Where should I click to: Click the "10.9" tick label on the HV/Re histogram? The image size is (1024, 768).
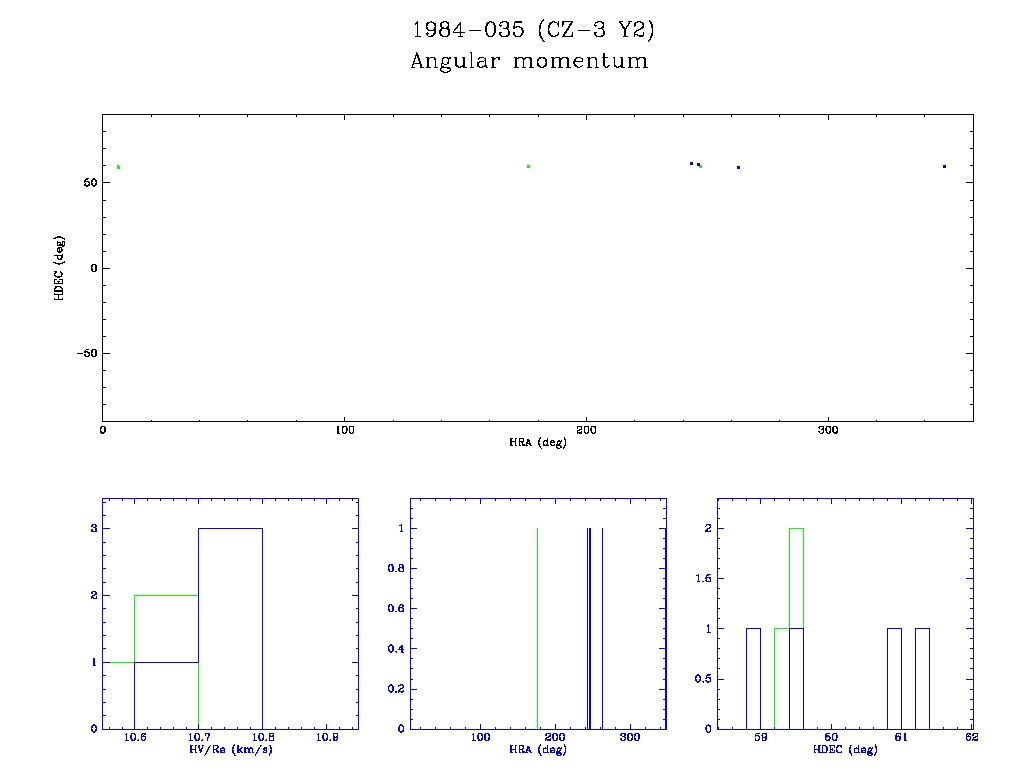tap(328, 737)
